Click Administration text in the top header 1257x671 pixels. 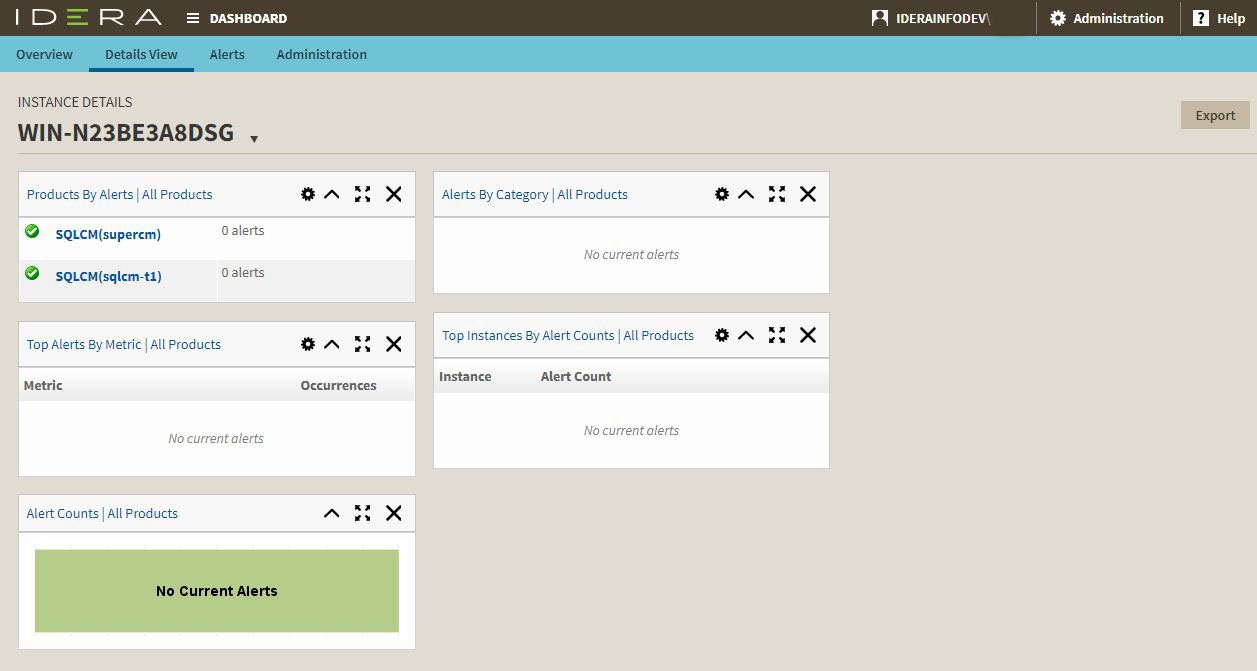click(1118, 18)
